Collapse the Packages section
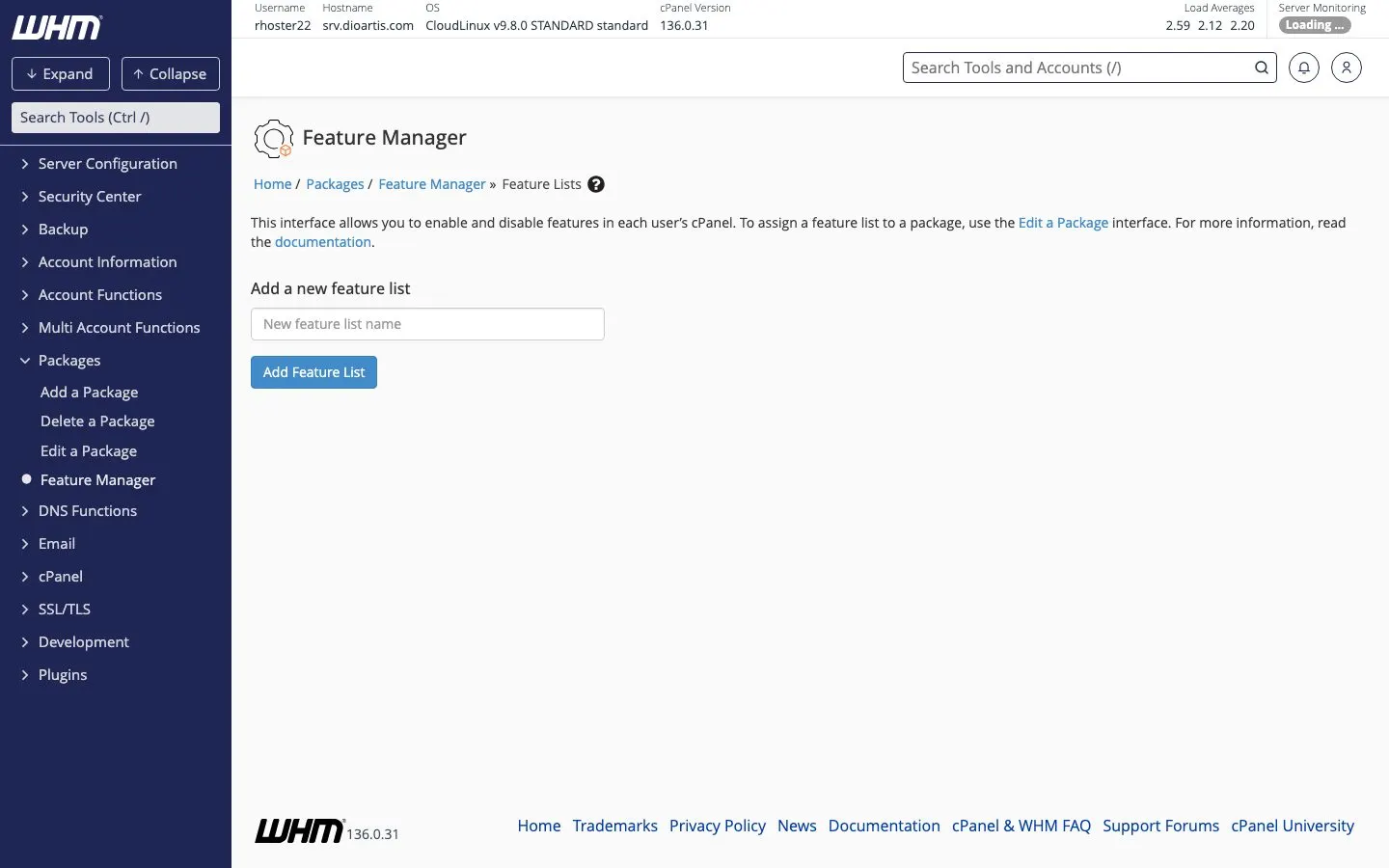 point(68,361)
